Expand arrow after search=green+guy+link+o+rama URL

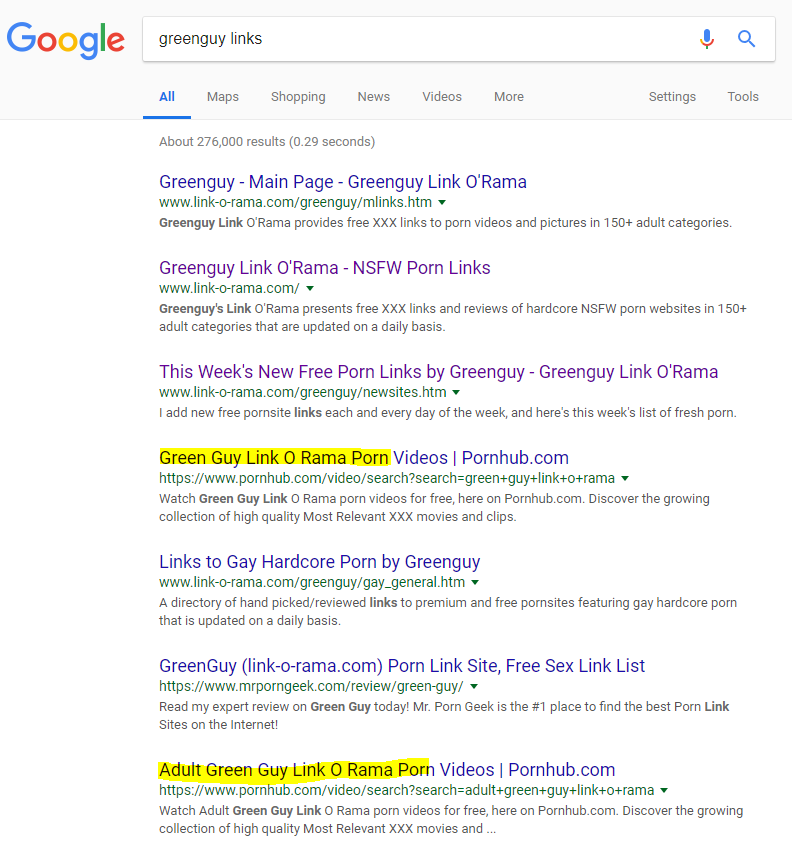tap(625, 478)
